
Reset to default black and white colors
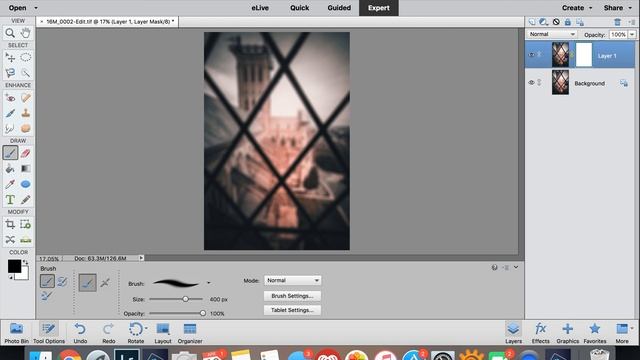click(x=11, y=278)
